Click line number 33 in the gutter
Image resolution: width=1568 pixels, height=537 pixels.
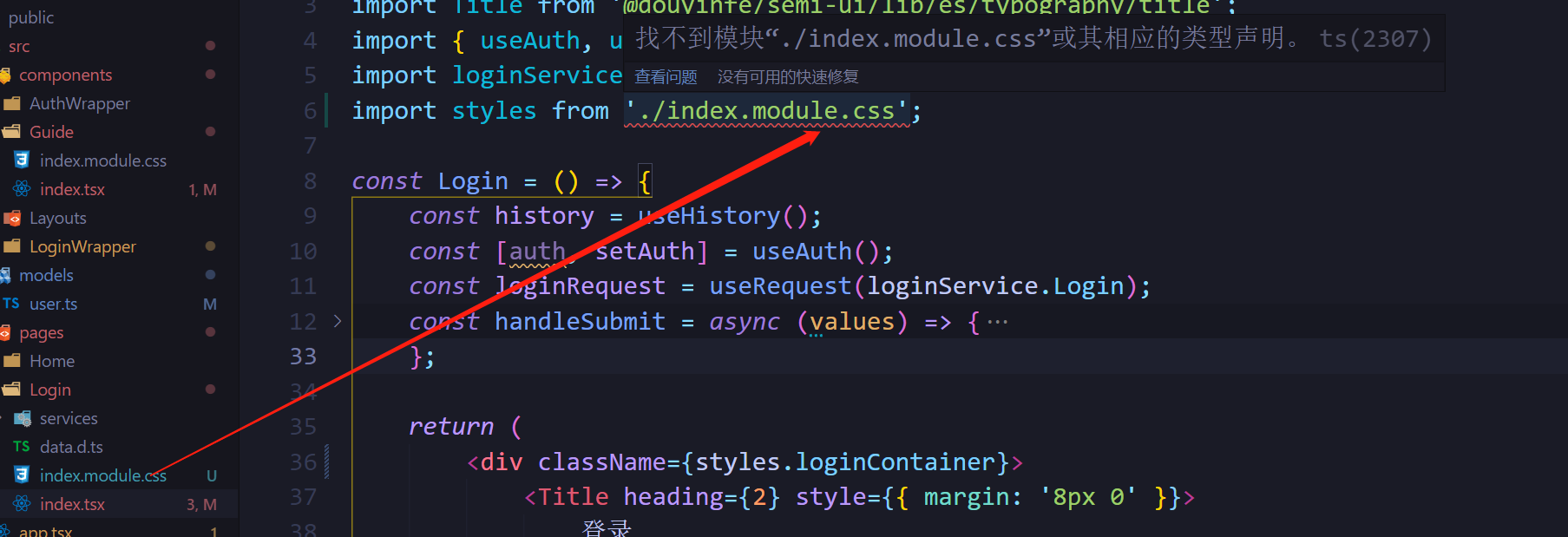tap(303, 357)
